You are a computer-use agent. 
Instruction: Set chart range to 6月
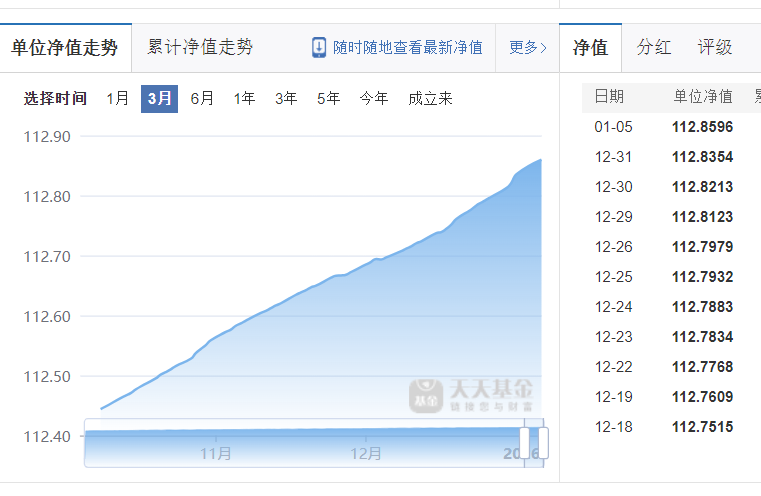(x=202, y=98)
